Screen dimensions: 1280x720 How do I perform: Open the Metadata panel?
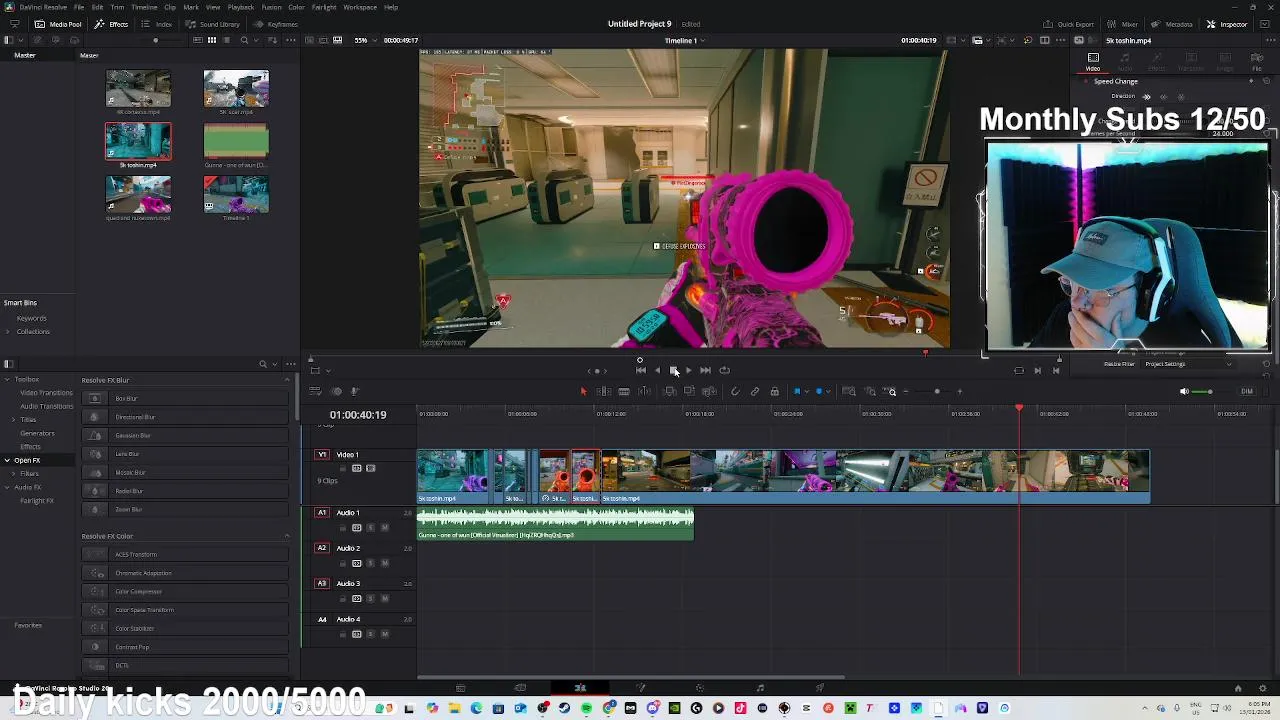coord(1172,24)
